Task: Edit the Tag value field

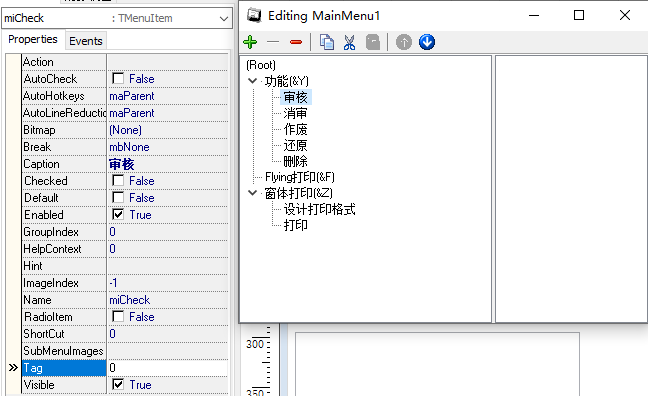Action: 167,367
